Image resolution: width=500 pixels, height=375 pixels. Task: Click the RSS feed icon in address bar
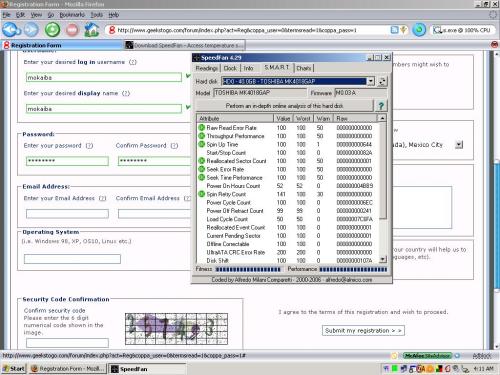coord(394,30)
